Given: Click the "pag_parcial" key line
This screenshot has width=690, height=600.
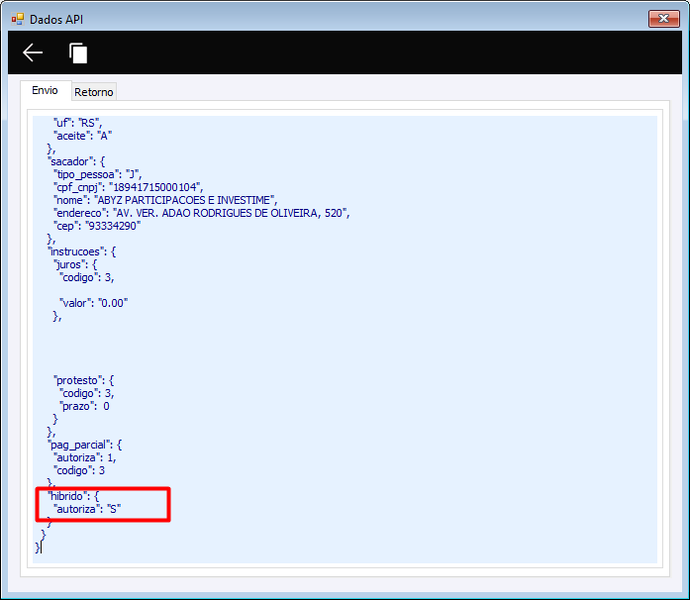Looking at the screenshot, I should pos(84,445).
